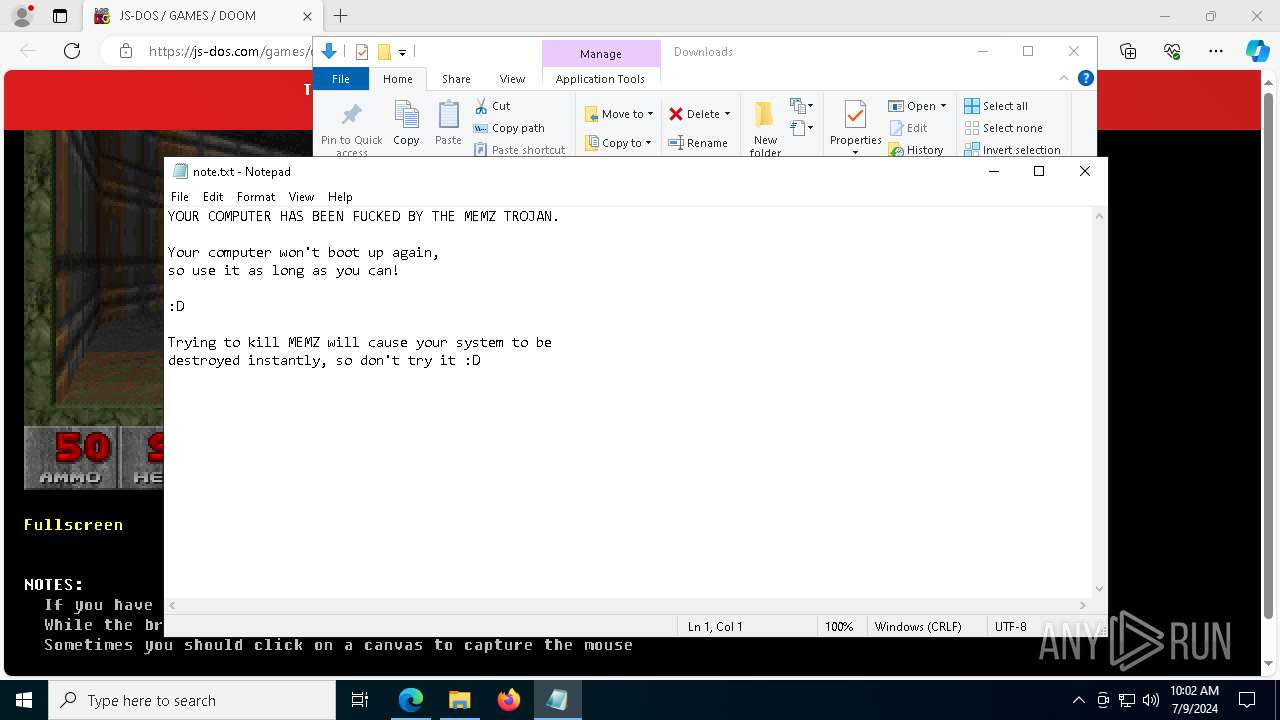Open the Notepad View menu
1280x720 pixels.
click(x=301, y=197)
